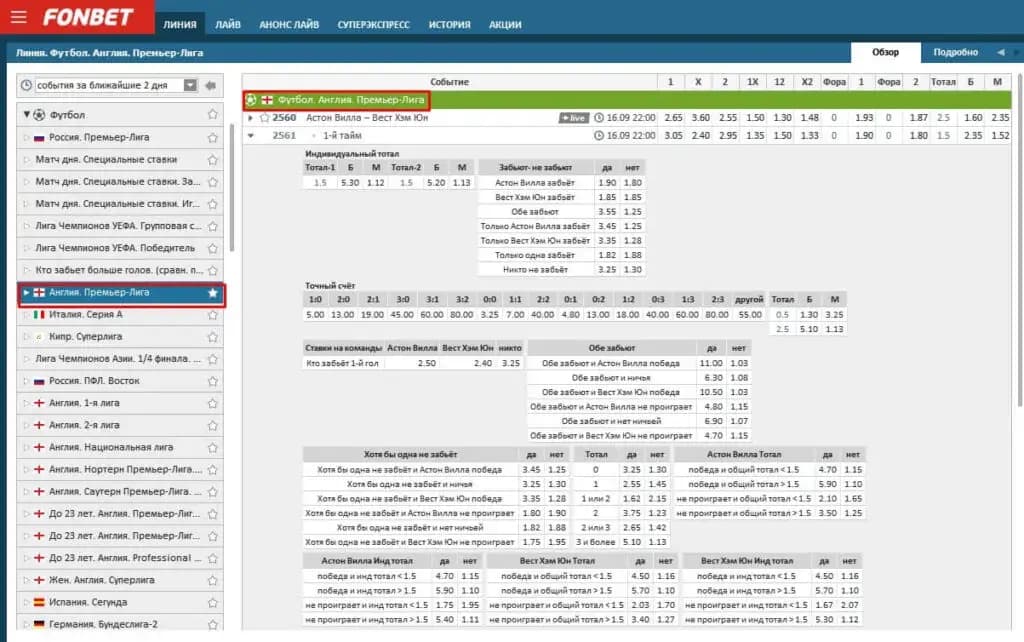Open the hamburger menu
The image size is (1024, 642).
tap(18, 16)
